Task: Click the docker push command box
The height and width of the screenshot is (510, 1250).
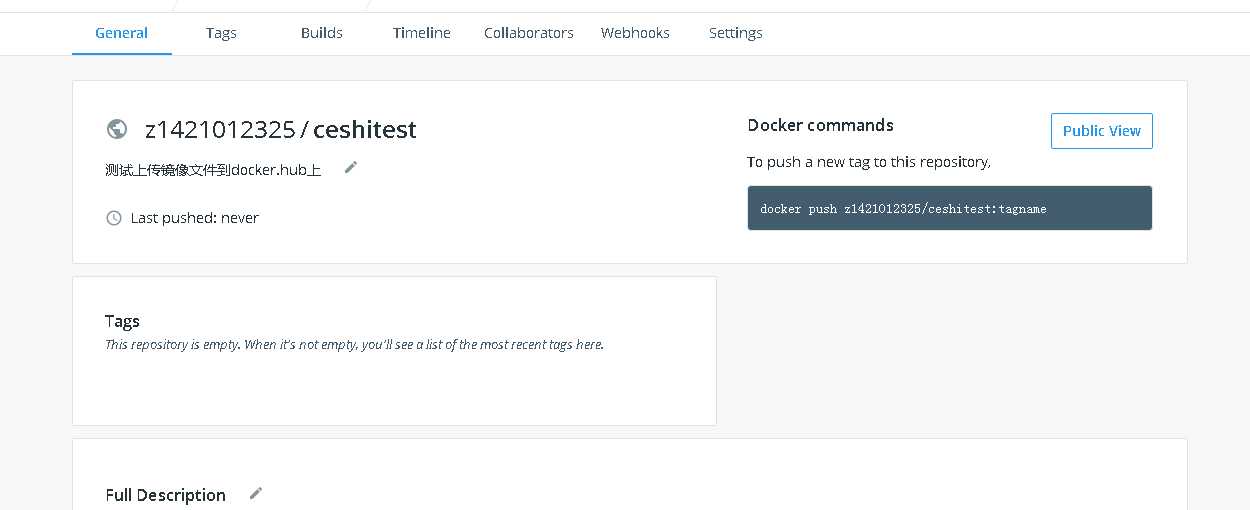Action: [x=949, y=208]
